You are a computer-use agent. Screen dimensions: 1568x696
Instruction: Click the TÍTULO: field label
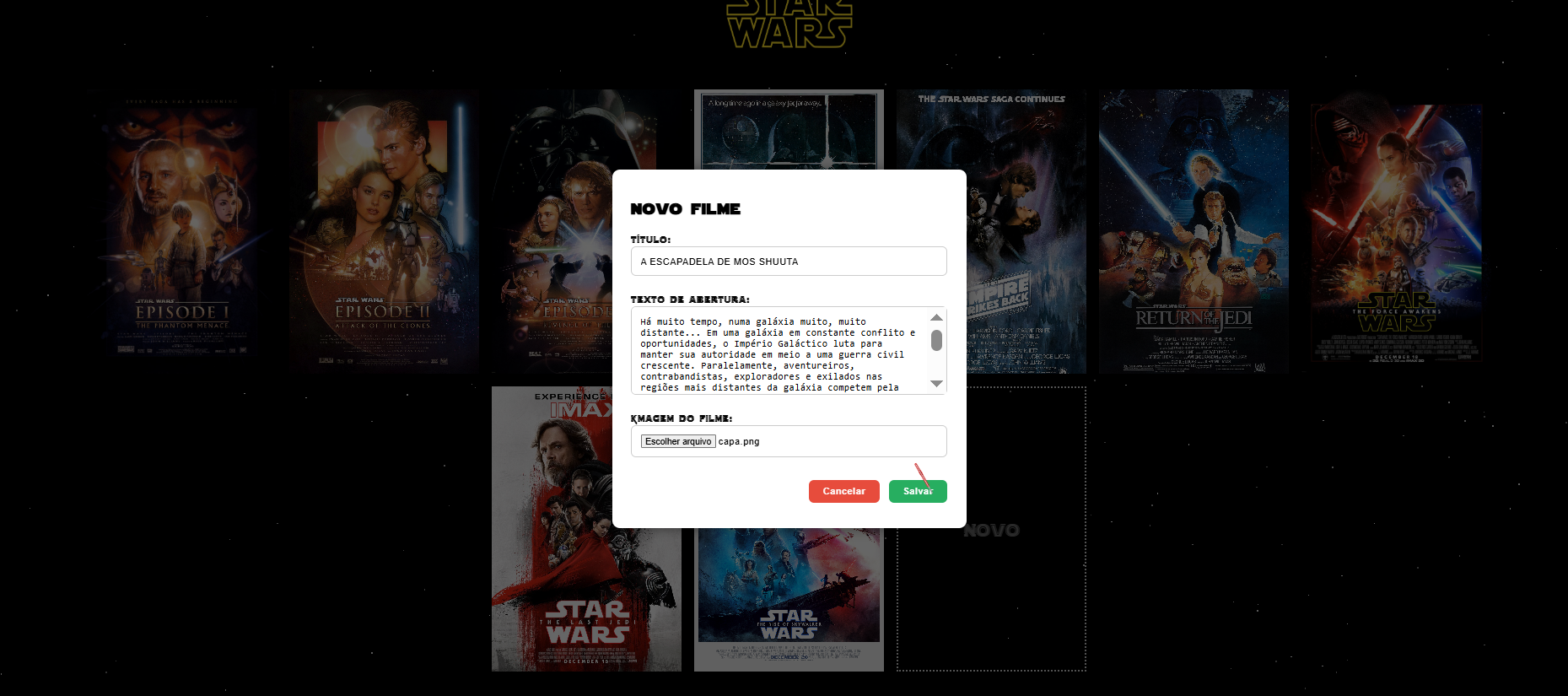[650, 240]
